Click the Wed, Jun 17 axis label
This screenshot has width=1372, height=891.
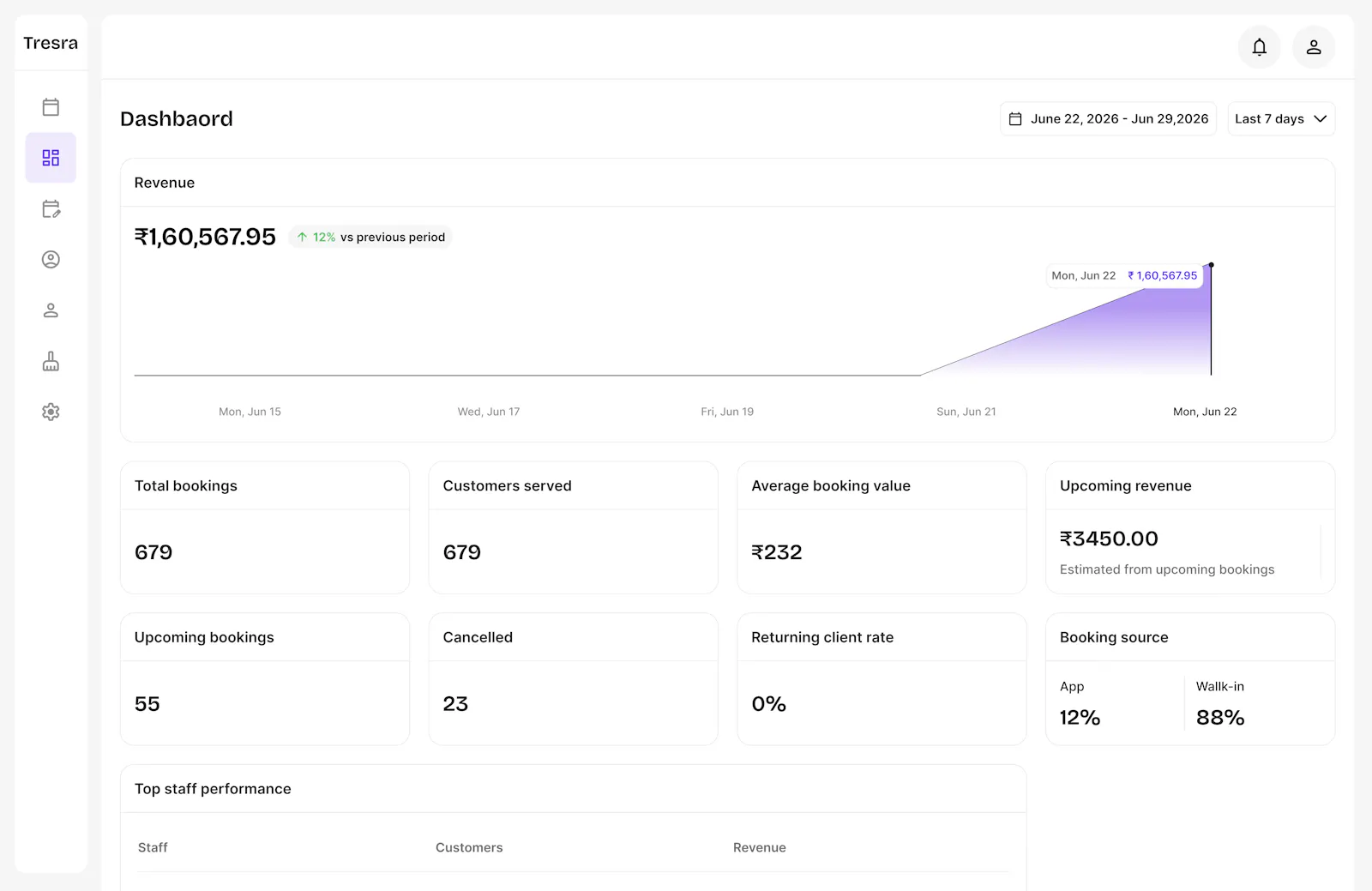pyautogui.click(x=489, y=412)
